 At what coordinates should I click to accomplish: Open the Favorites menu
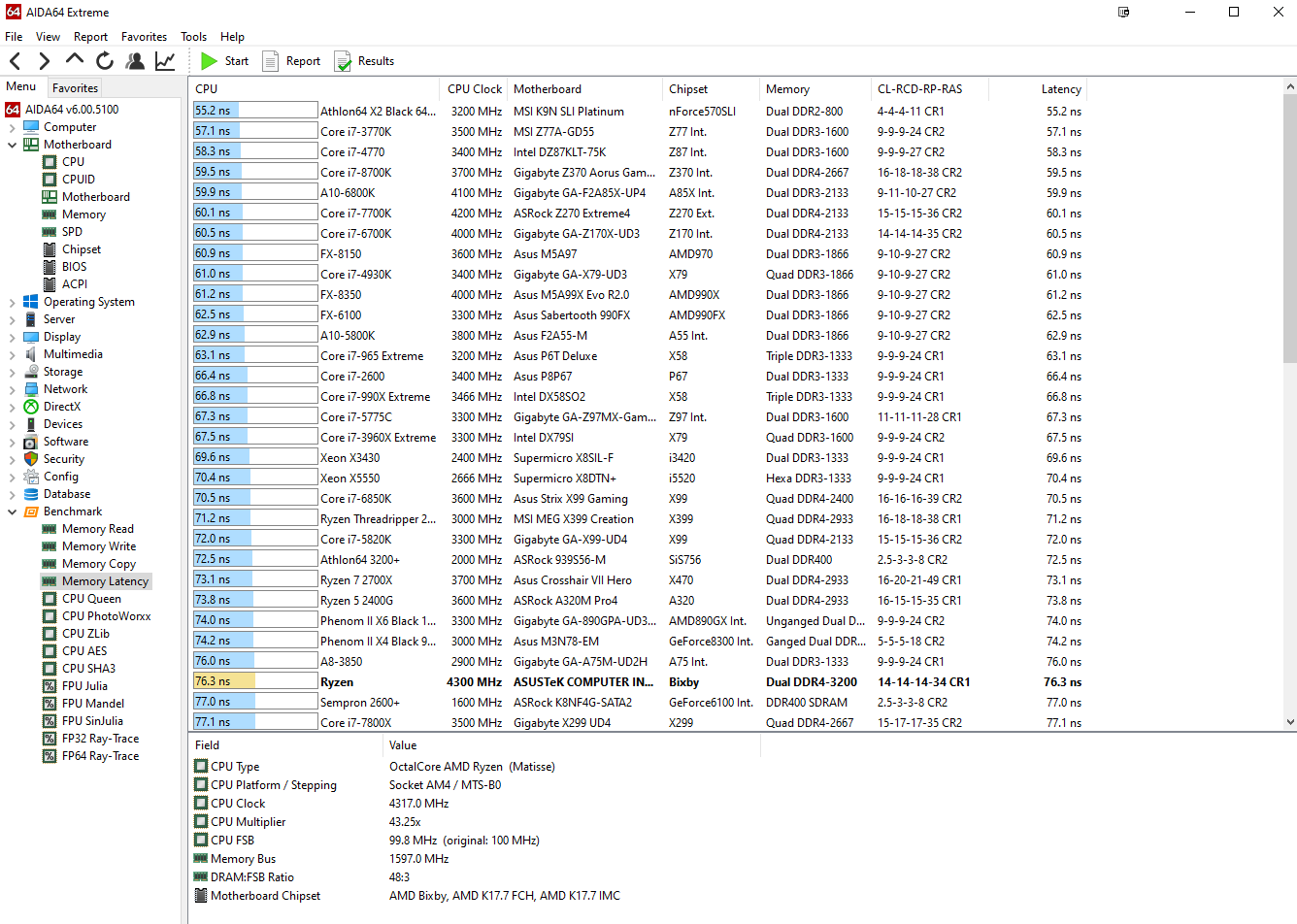click(144, 37)
